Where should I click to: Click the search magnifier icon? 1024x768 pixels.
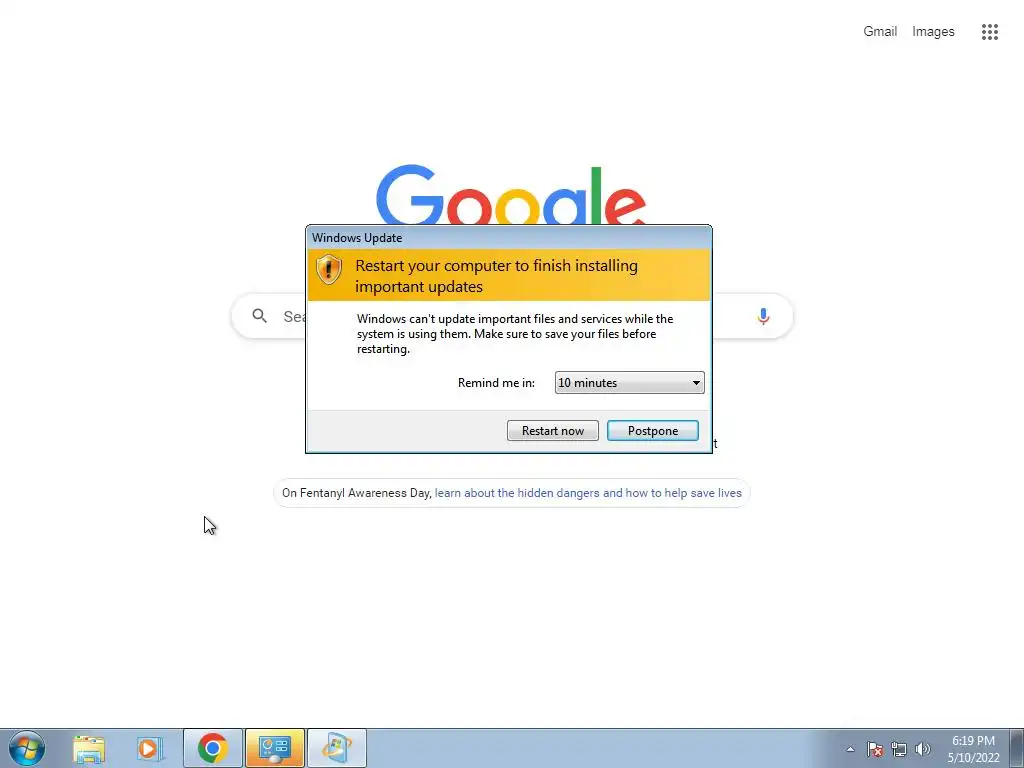(259, 316)
